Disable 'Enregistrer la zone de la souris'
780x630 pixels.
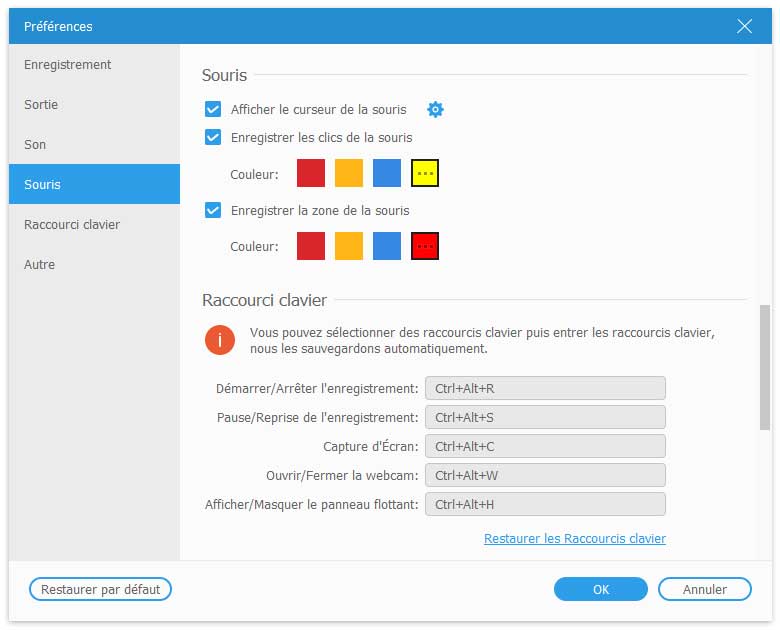213,211
